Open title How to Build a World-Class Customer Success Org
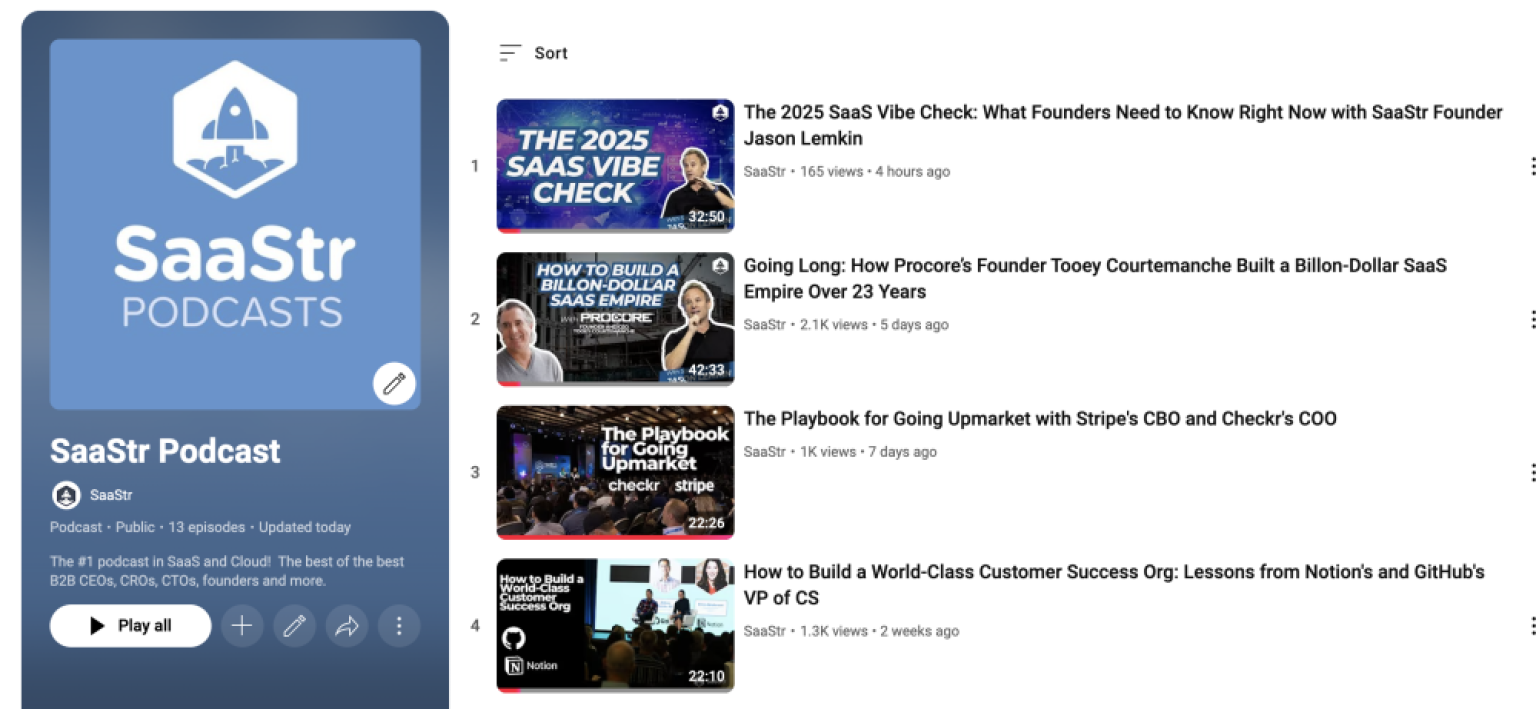The image size is (1536, 709). [x=1114, y=585]
